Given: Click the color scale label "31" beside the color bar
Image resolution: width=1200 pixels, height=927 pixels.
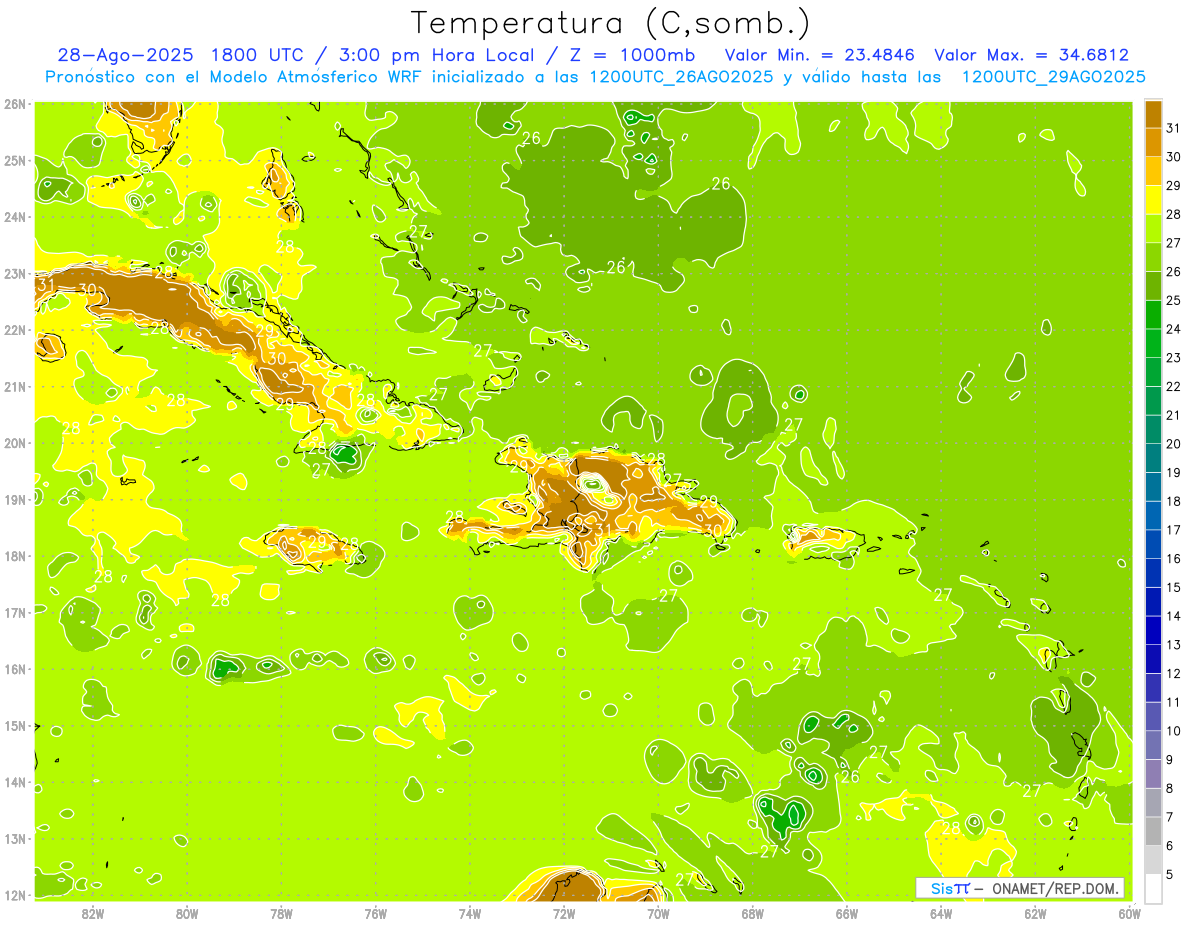Looking at the screenshot, I should pyautogui.click(x=1174, y=128).
